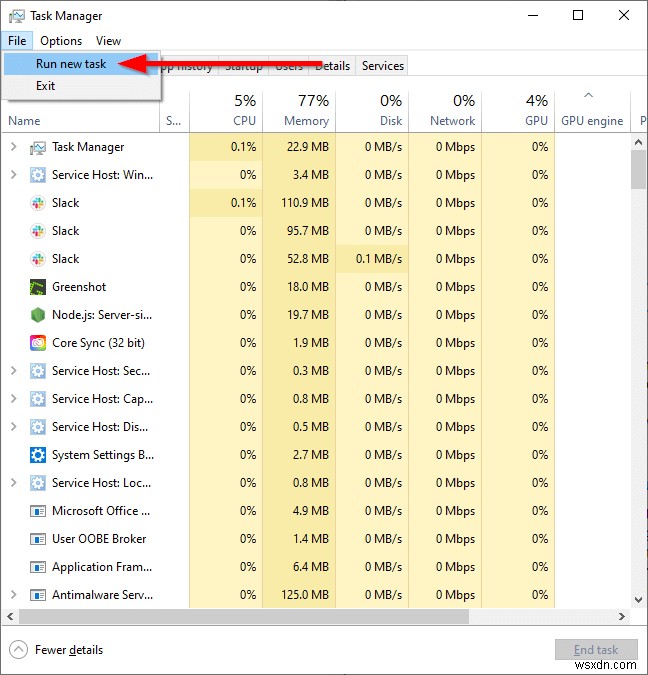The width and height of the screenshot is (648, 675).
Task: Expand the Task Manager process row
Action: [x=13, y=147]
